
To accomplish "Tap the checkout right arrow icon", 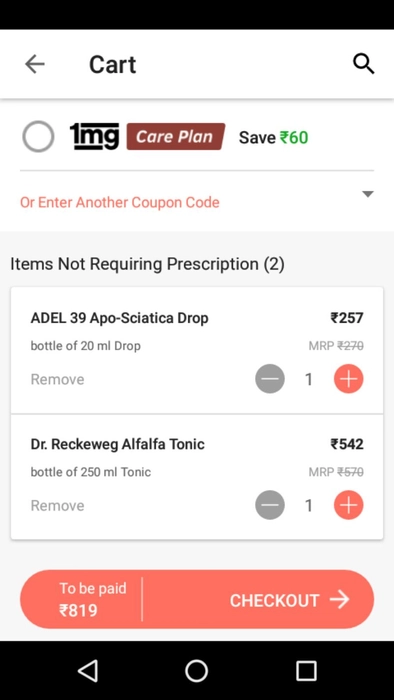I will point(340,600).
